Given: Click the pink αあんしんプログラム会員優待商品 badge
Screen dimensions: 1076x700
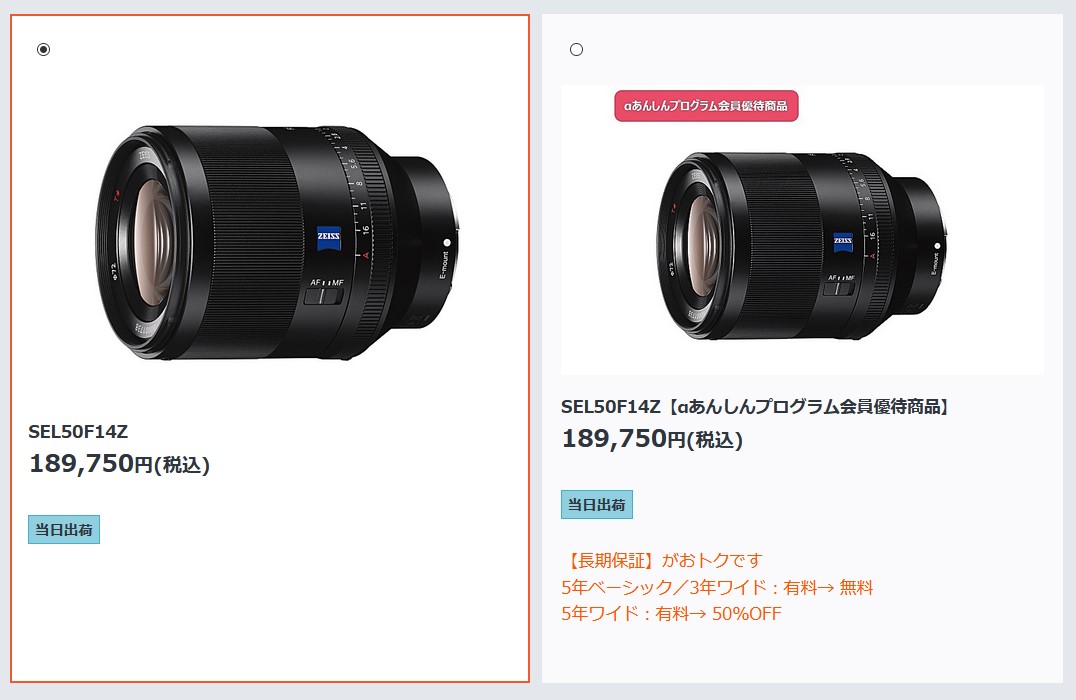Looking at the screenshot, I should click(706, 106).
